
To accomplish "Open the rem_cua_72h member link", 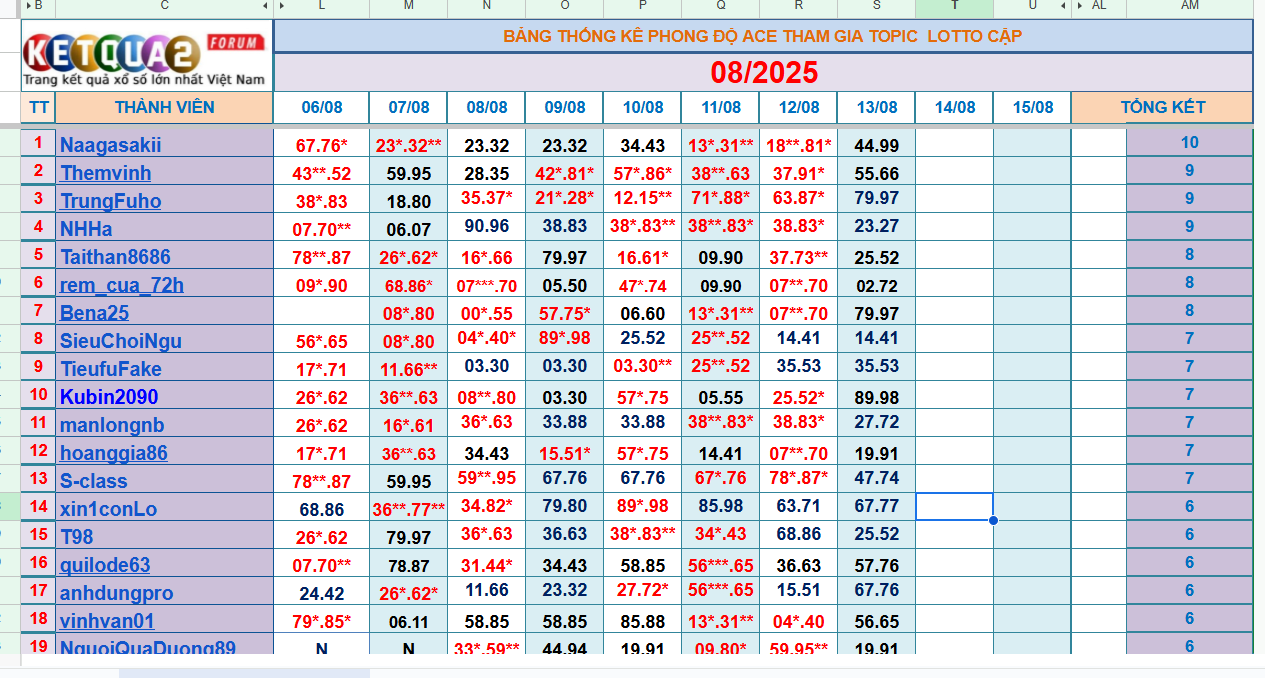I will pos(122,285).
